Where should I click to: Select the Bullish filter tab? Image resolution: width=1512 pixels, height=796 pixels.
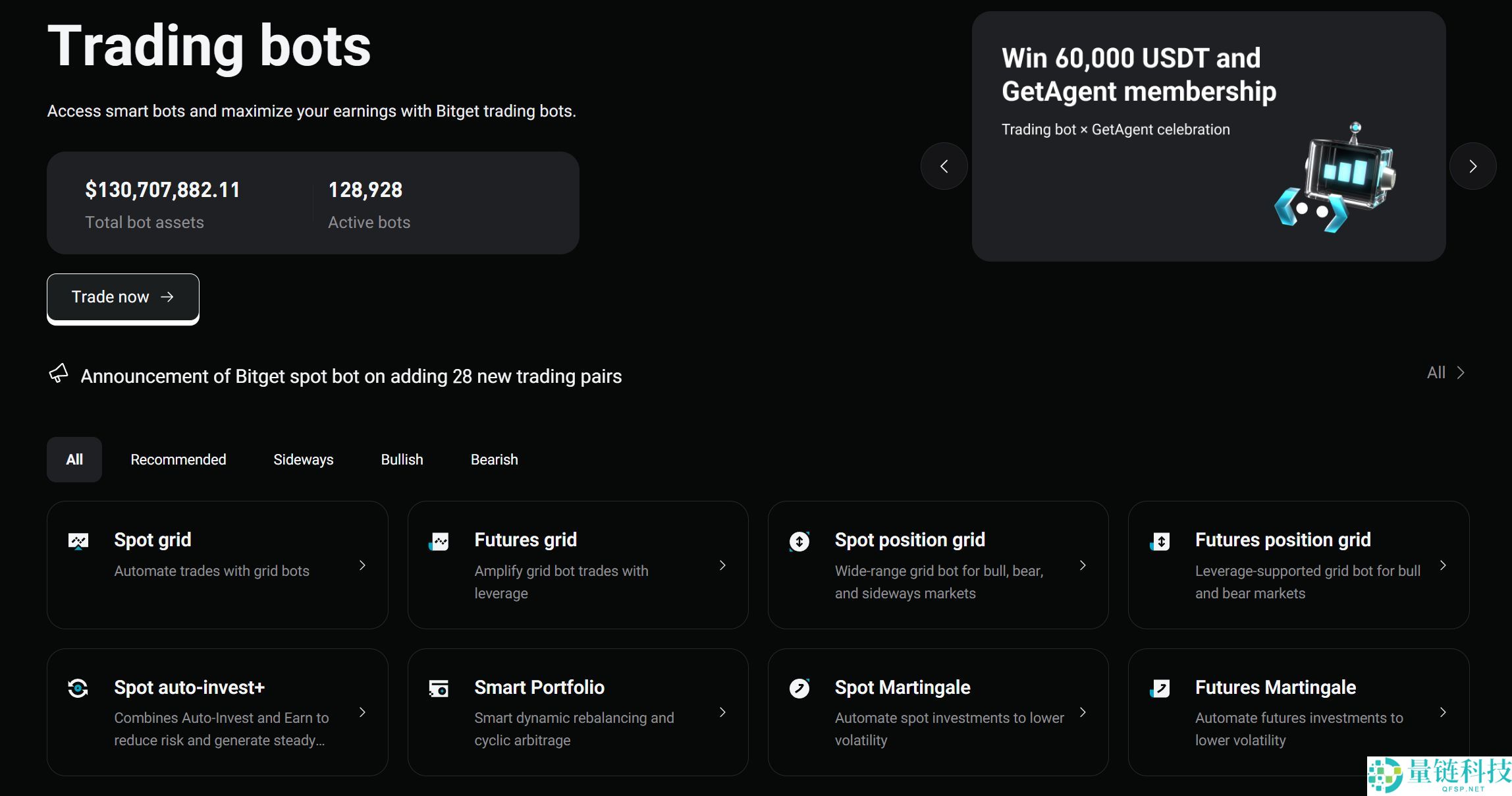coord(402,459)
